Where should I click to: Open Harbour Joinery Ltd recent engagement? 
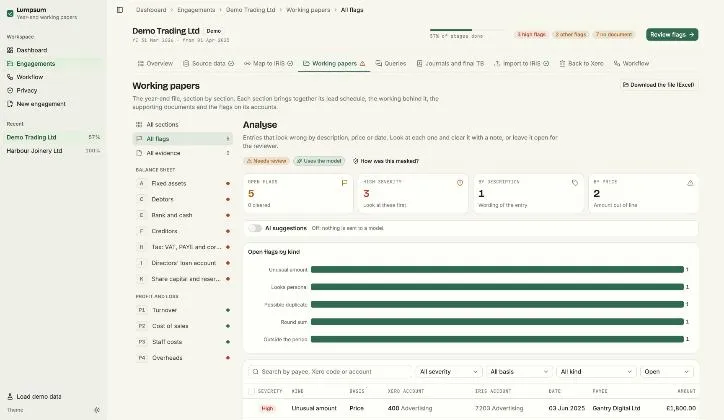tap(53, 151)
